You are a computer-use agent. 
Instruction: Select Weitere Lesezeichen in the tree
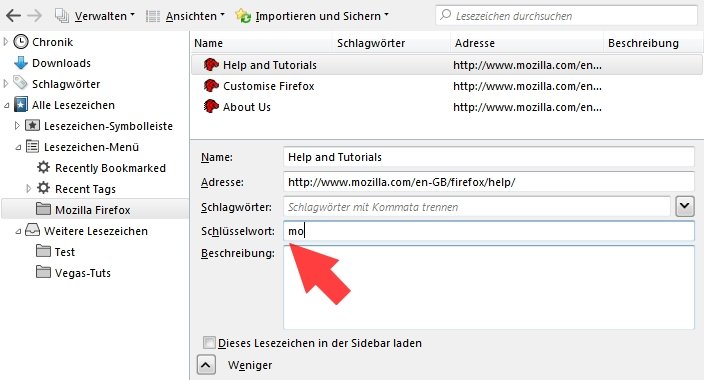96,231
